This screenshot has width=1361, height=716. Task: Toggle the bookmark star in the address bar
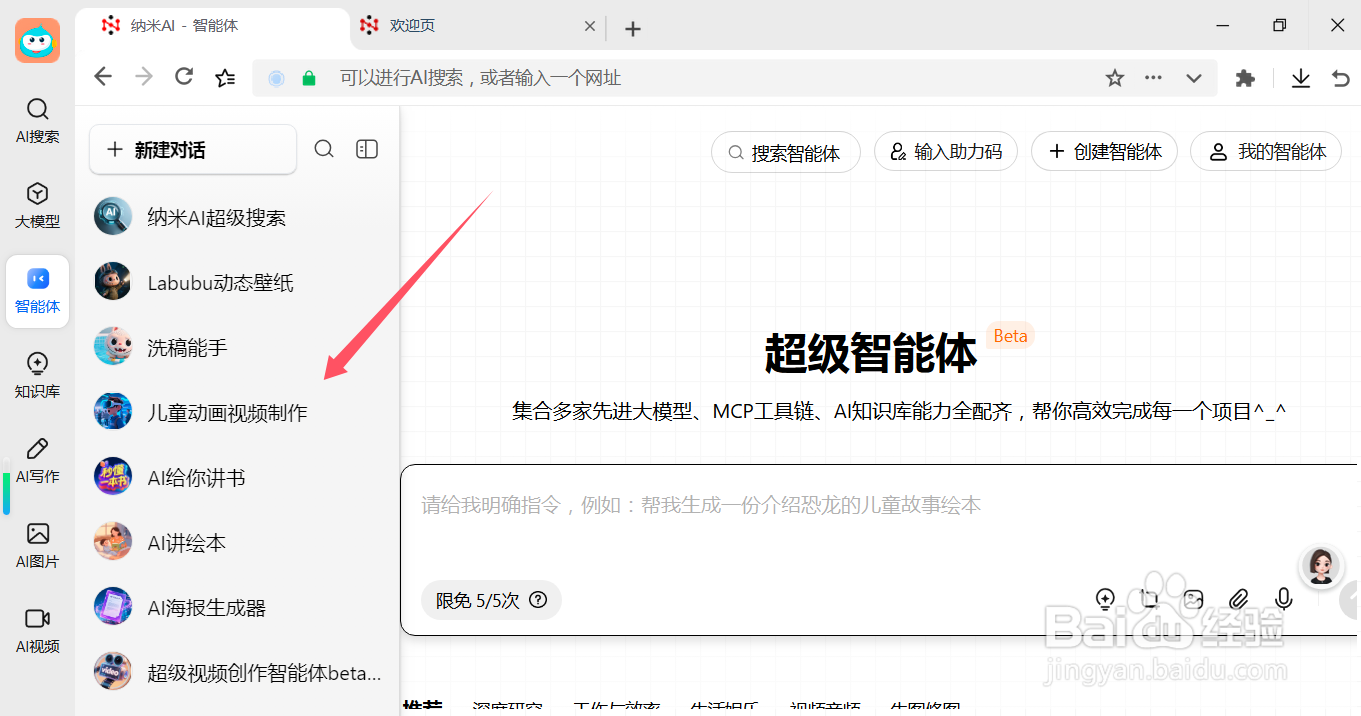[x=1114, y=77]
